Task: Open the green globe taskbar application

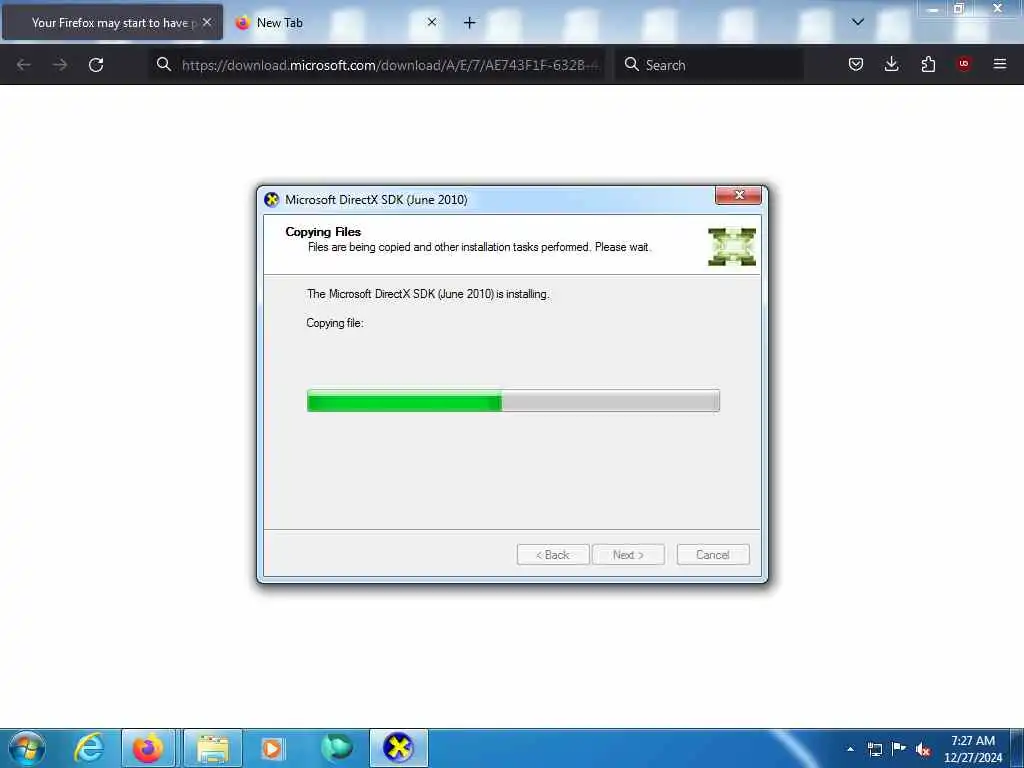Action: 336,748
